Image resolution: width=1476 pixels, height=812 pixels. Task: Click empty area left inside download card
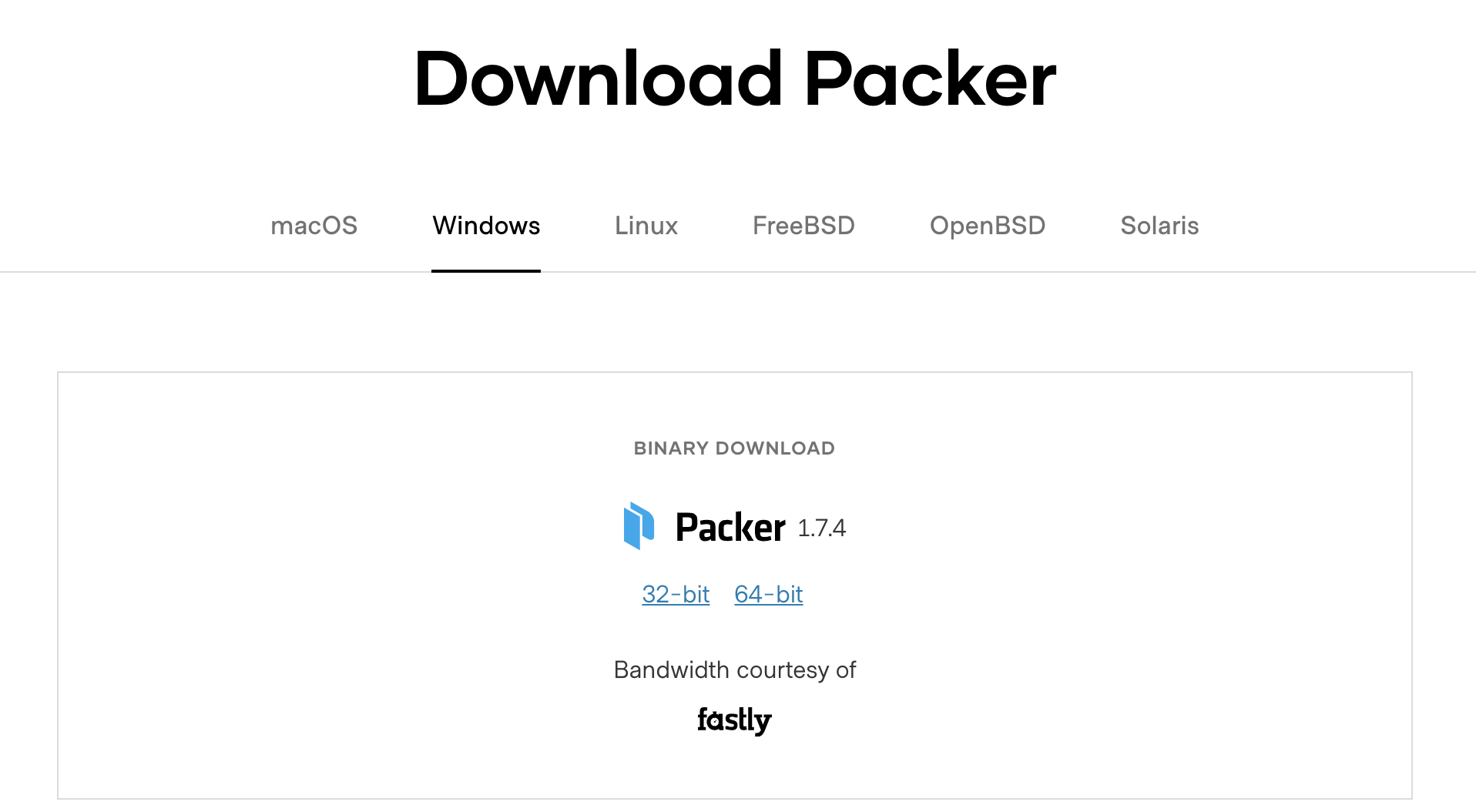coord(308,586)
